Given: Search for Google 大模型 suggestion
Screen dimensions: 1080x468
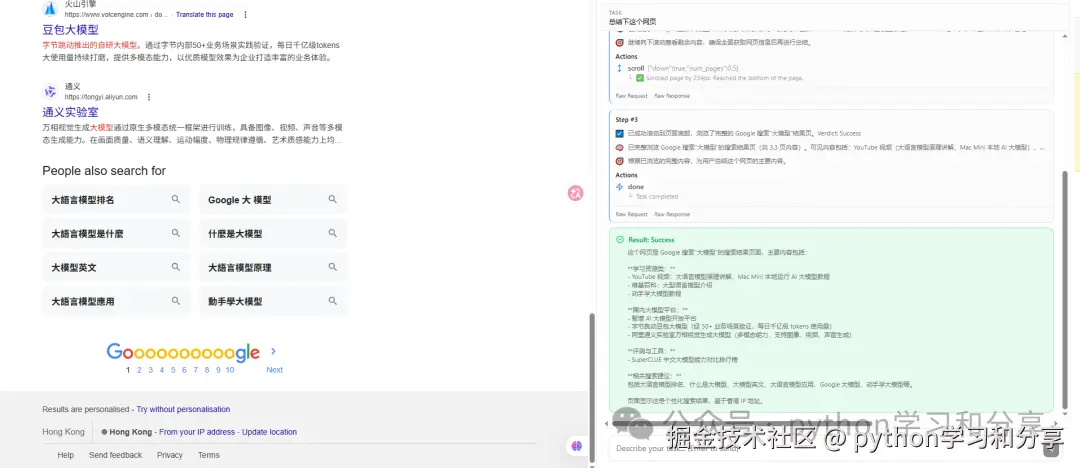Looking at the screenshot, I should click(x=273, y=199).
